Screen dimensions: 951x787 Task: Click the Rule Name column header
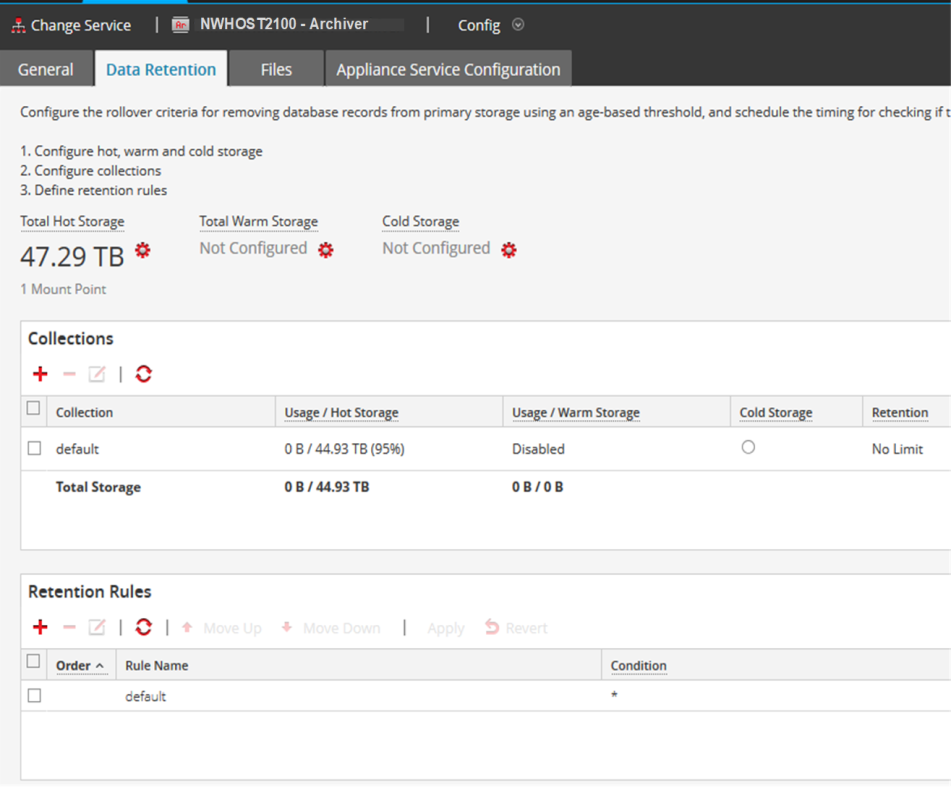(156, 665)
